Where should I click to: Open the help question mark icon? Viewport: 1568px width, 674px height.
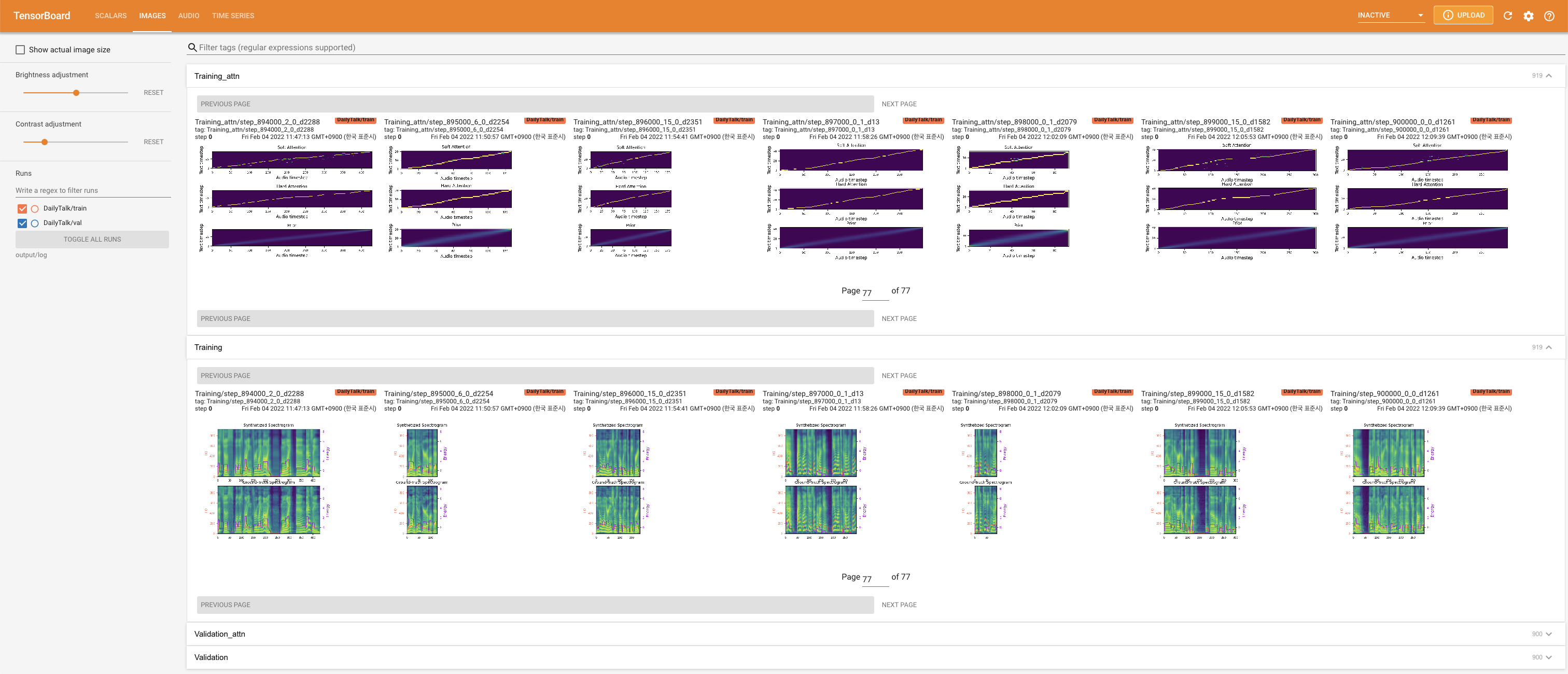click(1549, 16)
